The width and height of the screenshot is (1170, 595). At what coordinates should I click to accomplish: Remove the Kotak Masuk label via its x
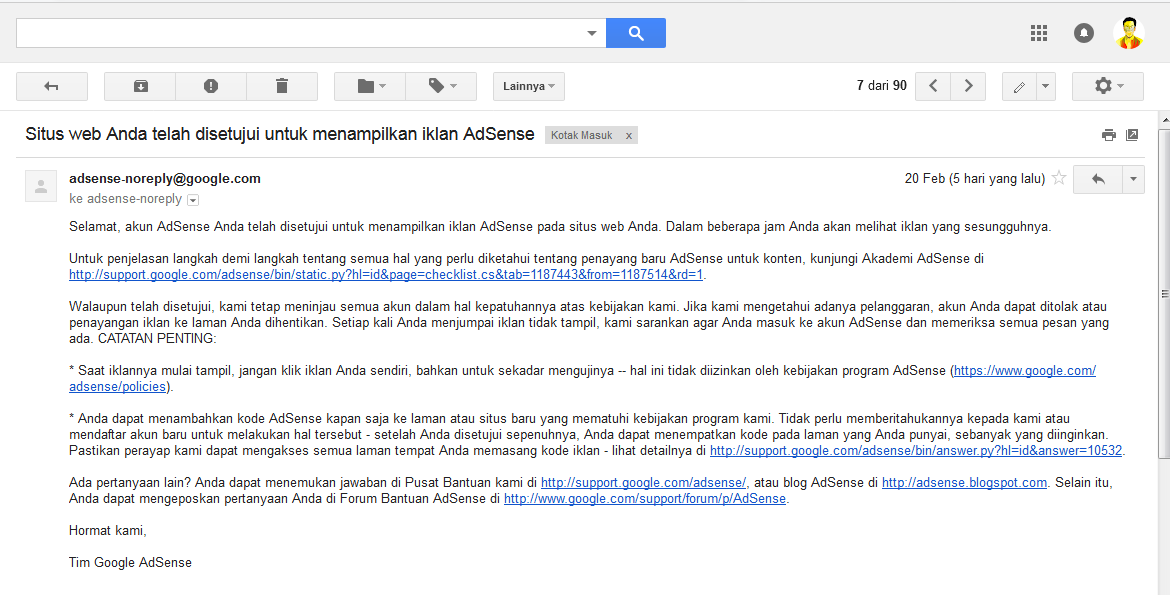coord(629,134)
